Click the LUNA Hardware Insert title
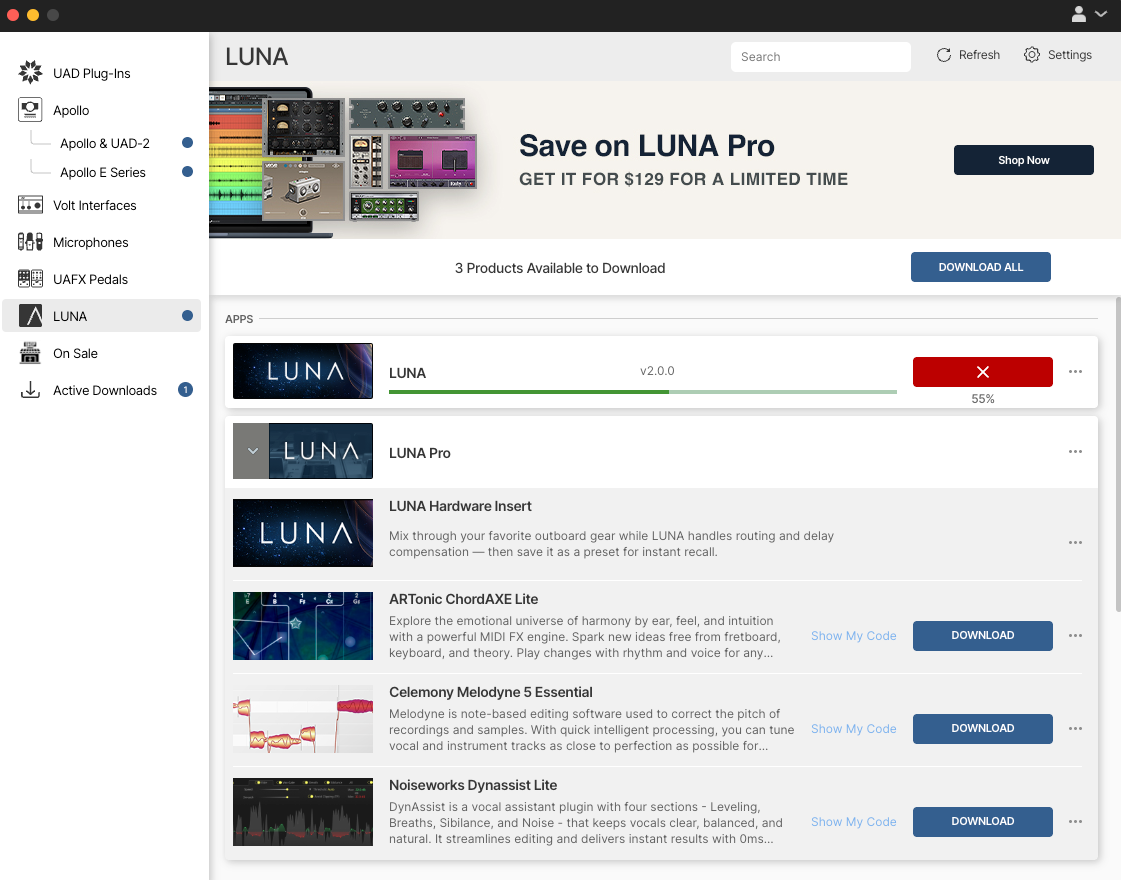Viewport: 1121px width, 880px height. click(x=460, y=506)
